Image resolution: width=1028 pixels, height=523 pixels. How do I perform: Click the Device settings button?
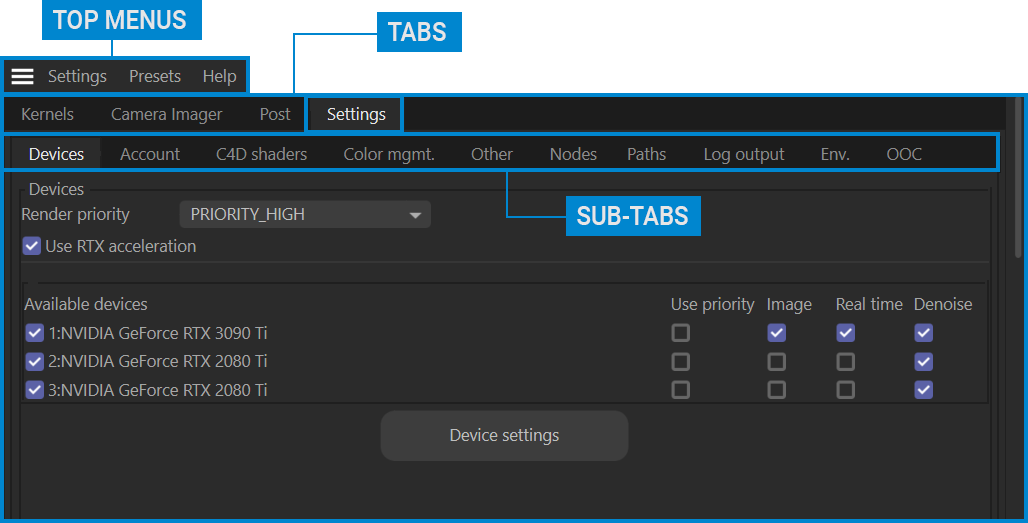504,436
